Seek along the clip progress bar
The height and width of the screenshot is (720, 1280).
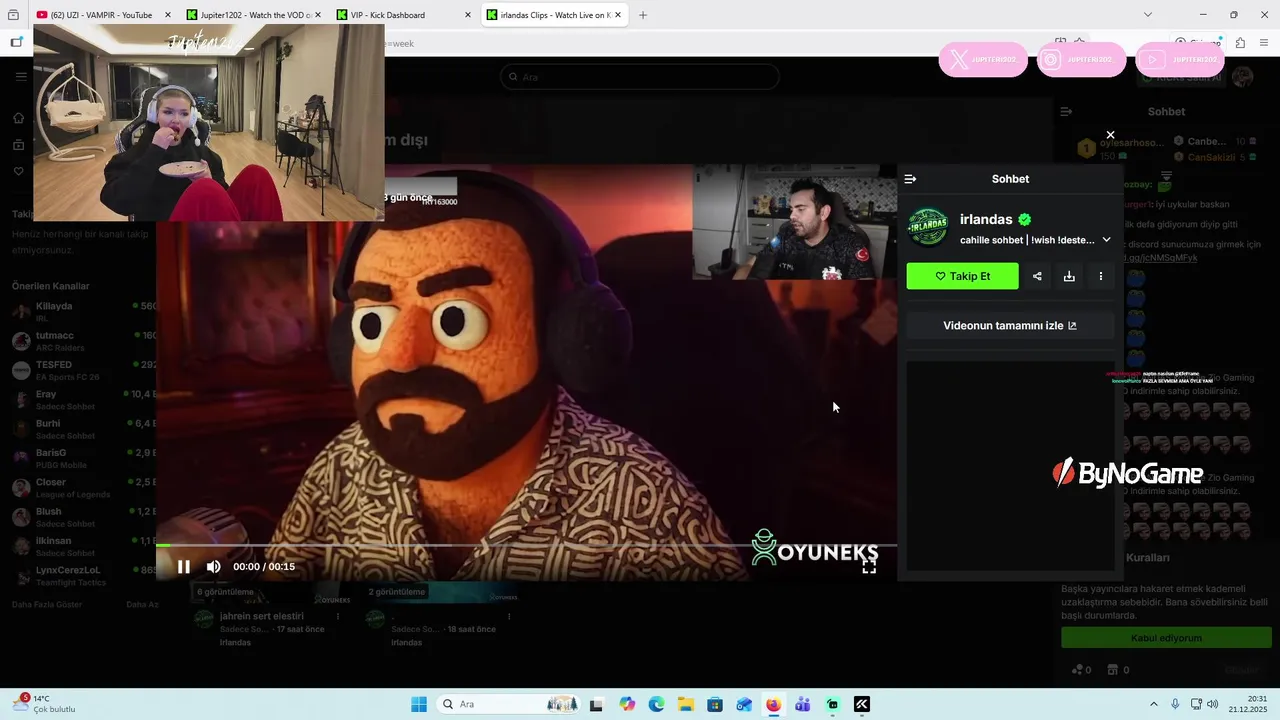coord(526,545)
